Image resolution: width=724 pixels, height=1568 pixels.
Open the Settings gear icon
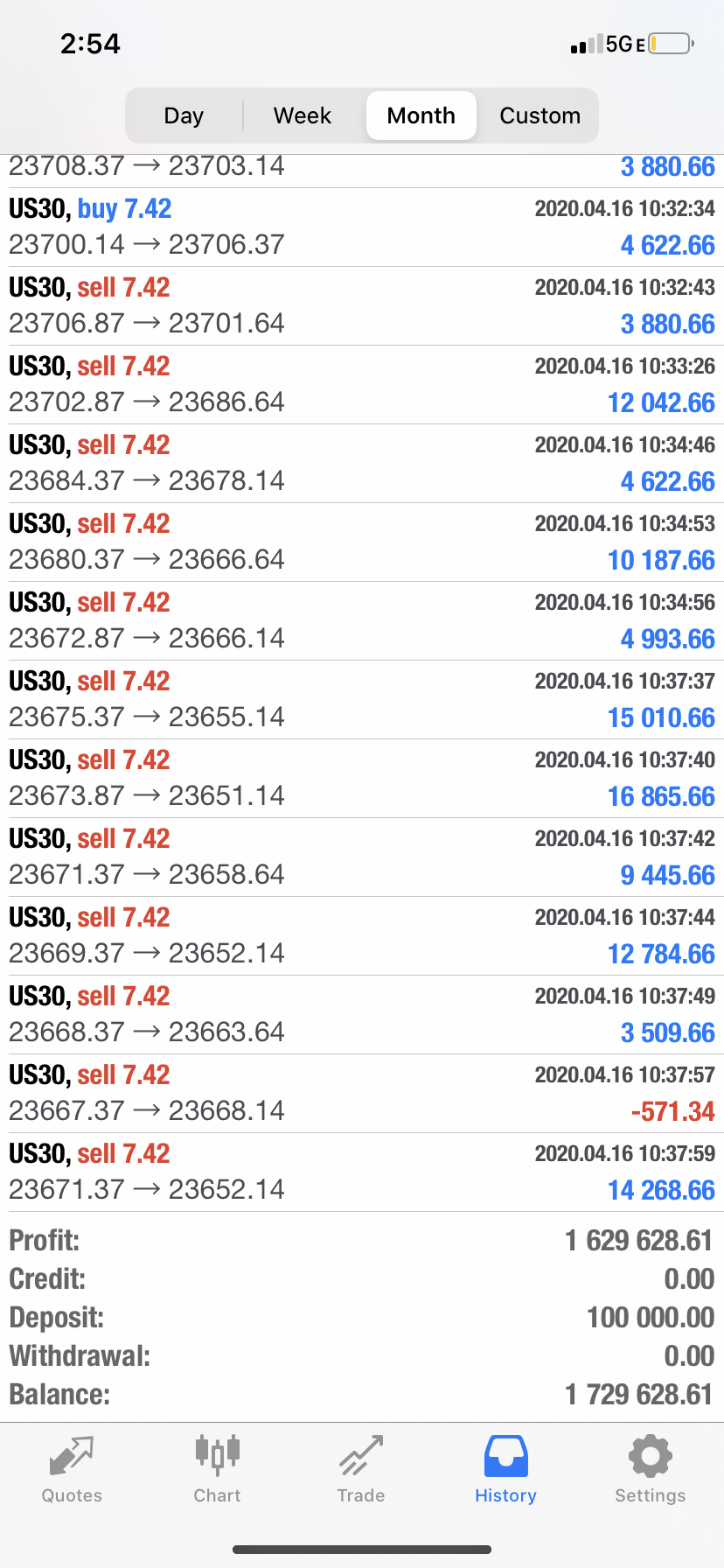coord(651,1456)
